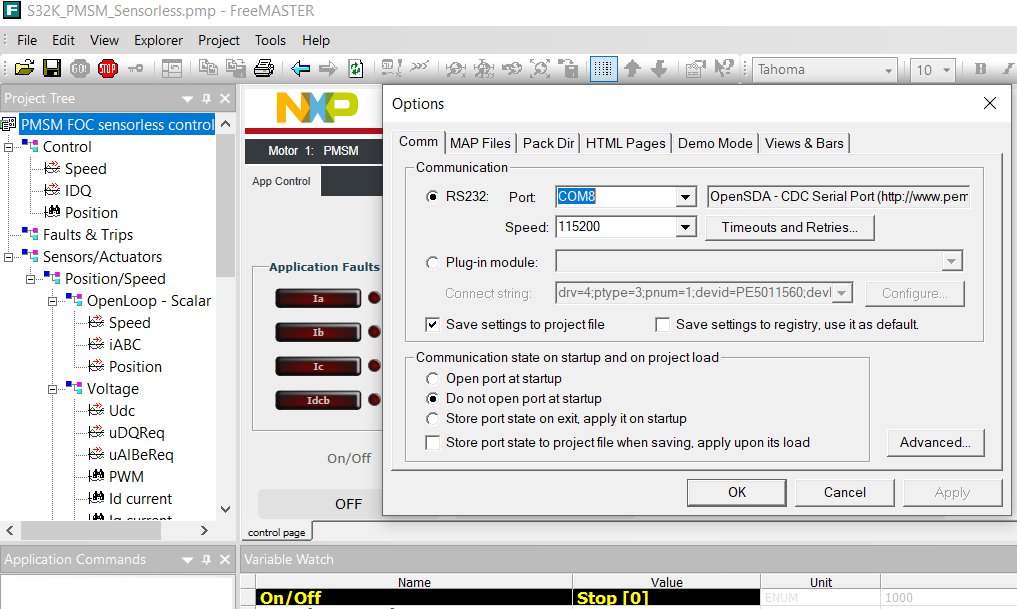Click the back navigation arrow icon
Image resolution: width=1017 pixels, height=609 pixels.
300,69
